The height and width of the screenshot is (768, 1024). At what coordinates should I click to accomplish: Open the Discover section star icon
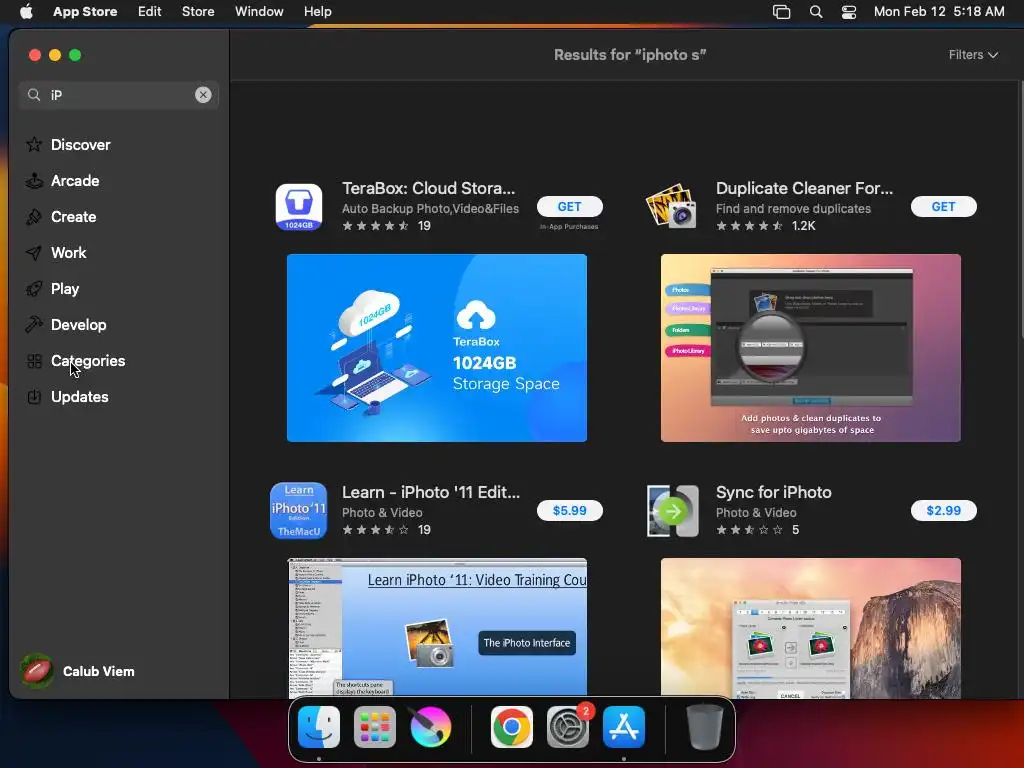pyautogui.click(x=34, y=144)
